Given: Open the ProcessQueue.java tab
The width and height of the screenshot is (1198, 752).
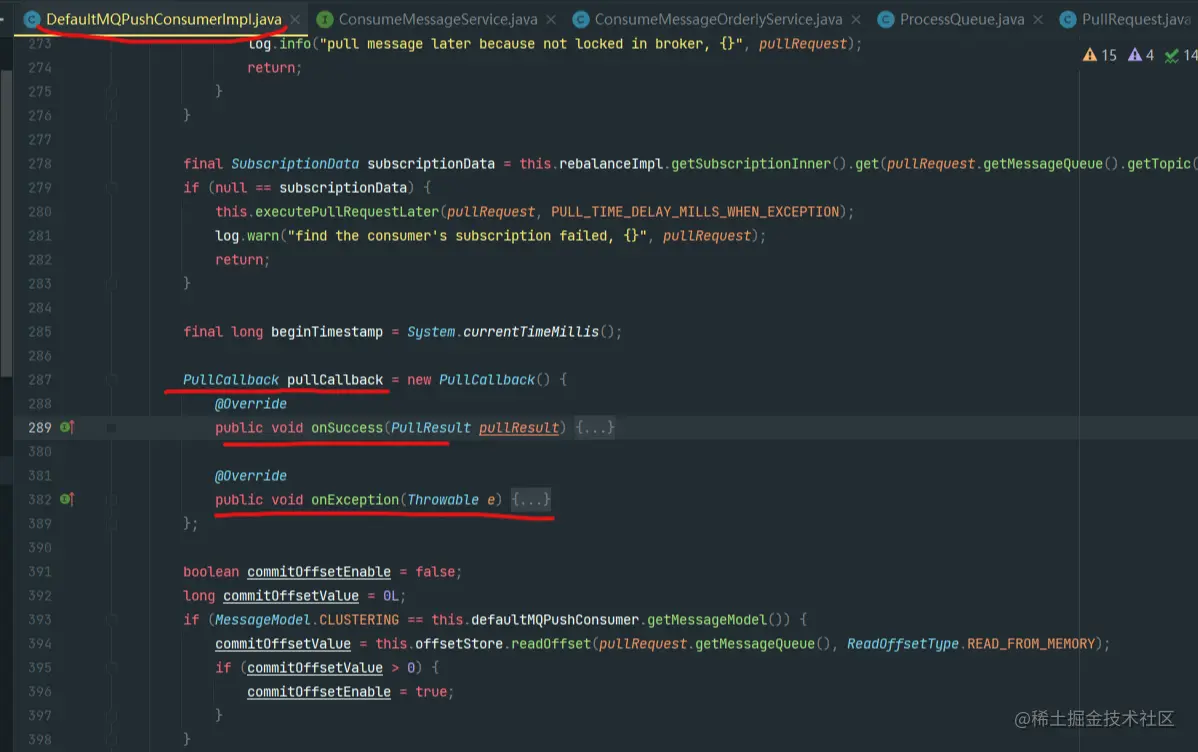Looking at the screenshot, I should (962, 19).
